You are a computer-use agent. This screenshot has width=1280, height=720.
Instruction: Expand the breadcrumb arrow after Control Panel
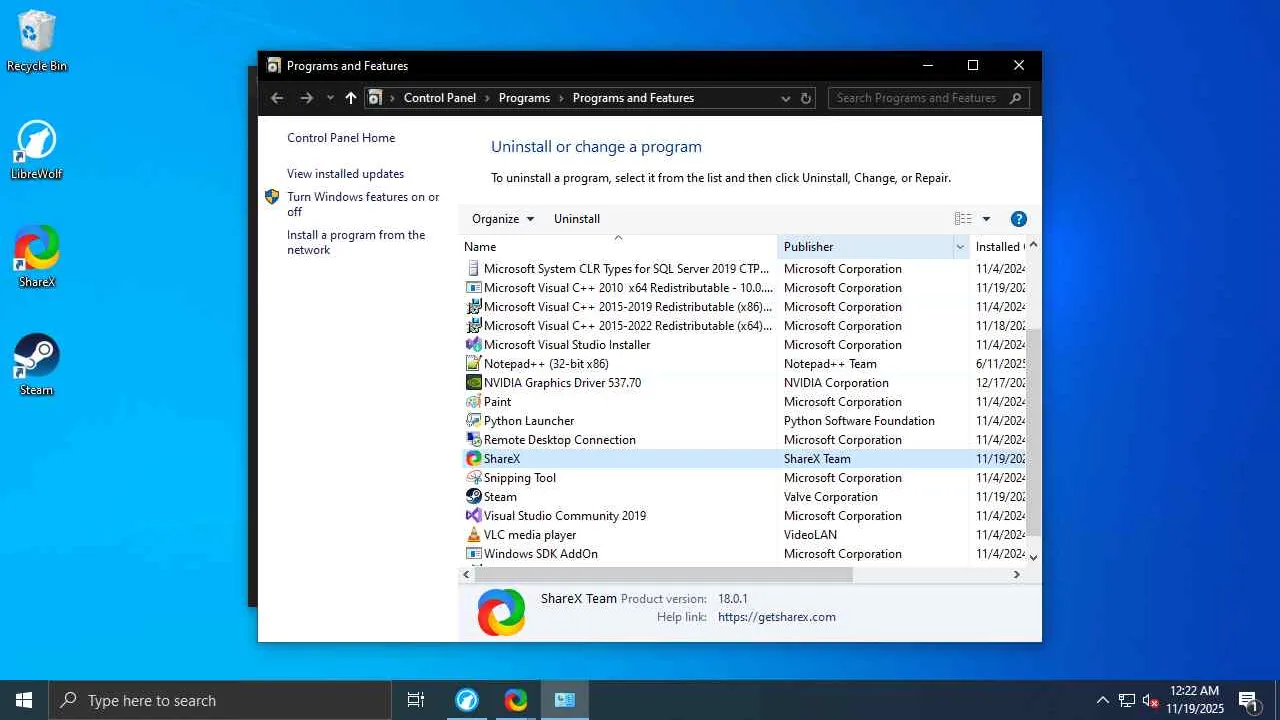click(x=488, y=98)
